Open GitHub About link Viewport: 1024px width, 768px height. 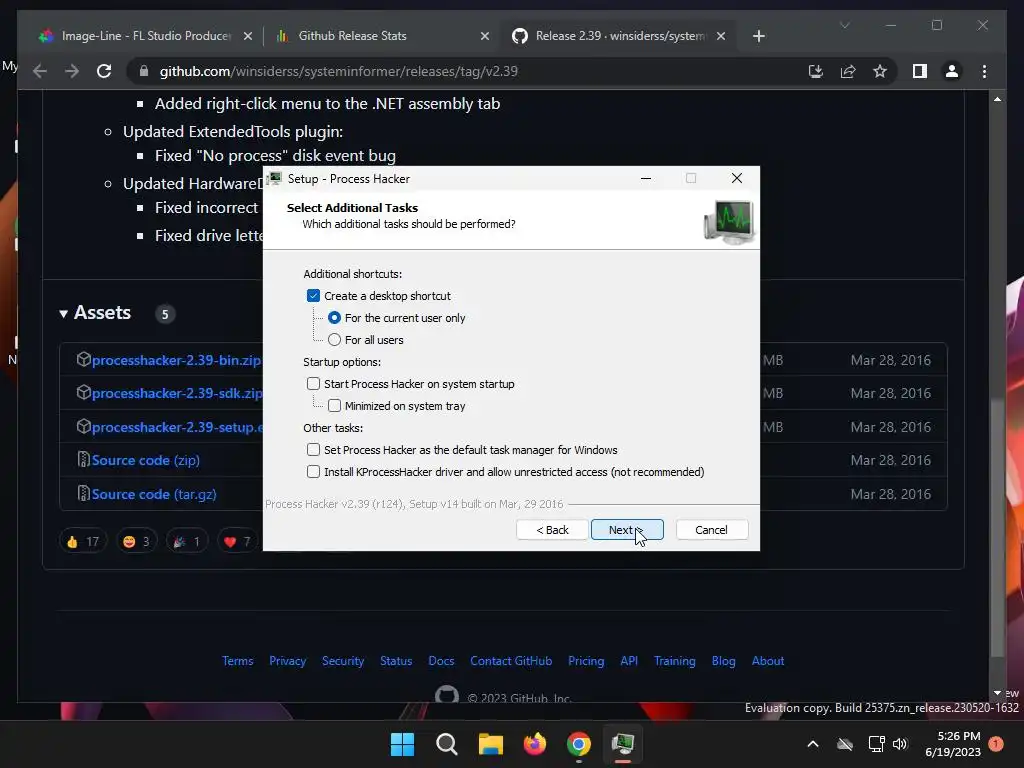click(x=767, y=661)
